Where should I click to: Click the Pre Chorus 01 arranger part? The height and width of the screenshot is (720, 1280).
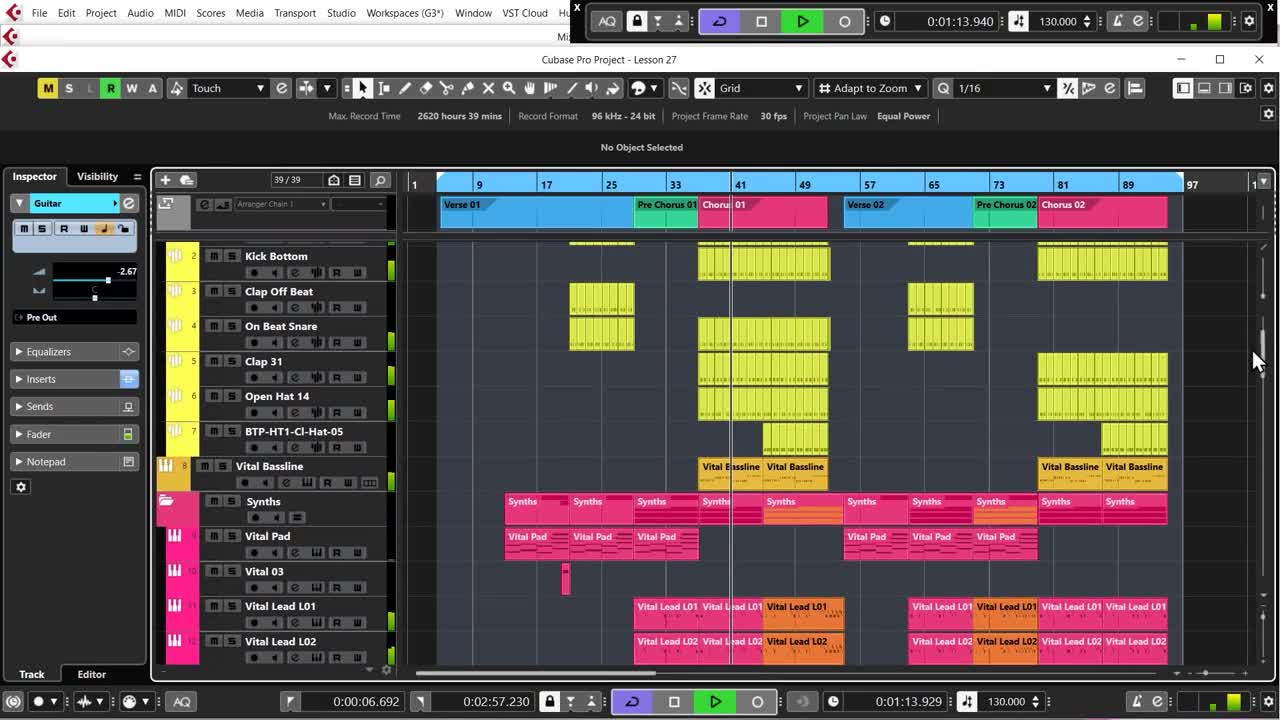click(667, 211)
